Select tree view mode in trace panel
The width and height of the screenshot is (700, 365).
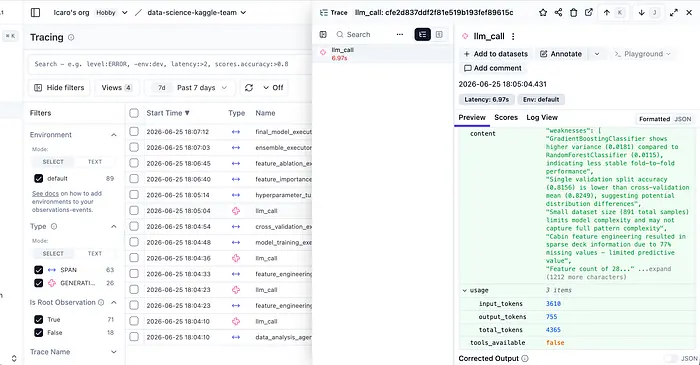[422, 34]
